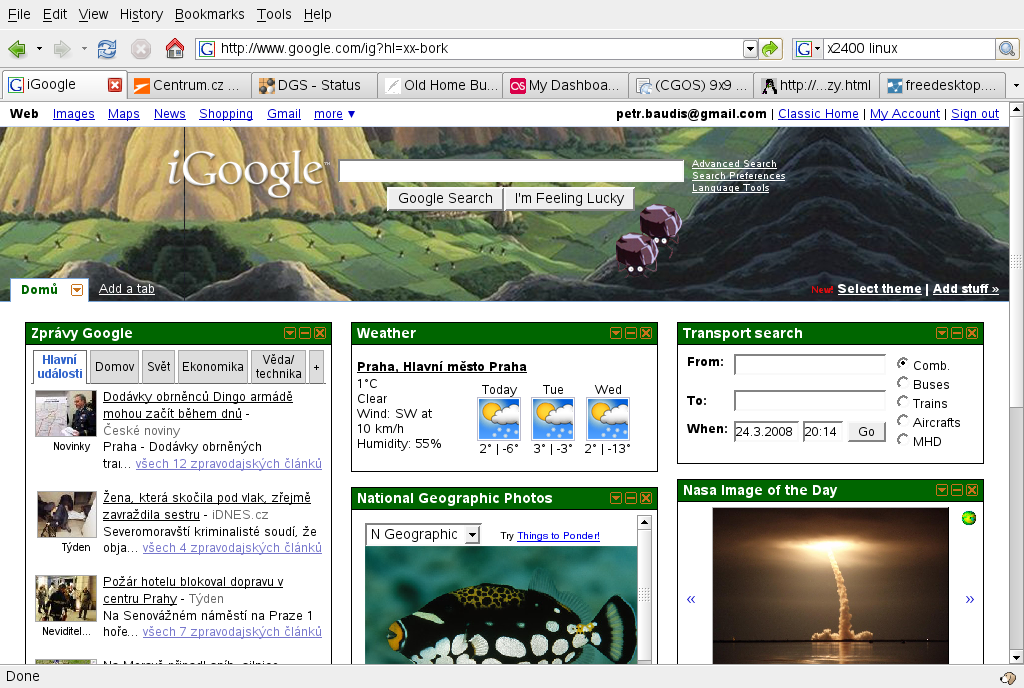This screenshot has width=1024, height=688.
Task: Show previous Nasa image with « arrow
Action: point(691,599)
